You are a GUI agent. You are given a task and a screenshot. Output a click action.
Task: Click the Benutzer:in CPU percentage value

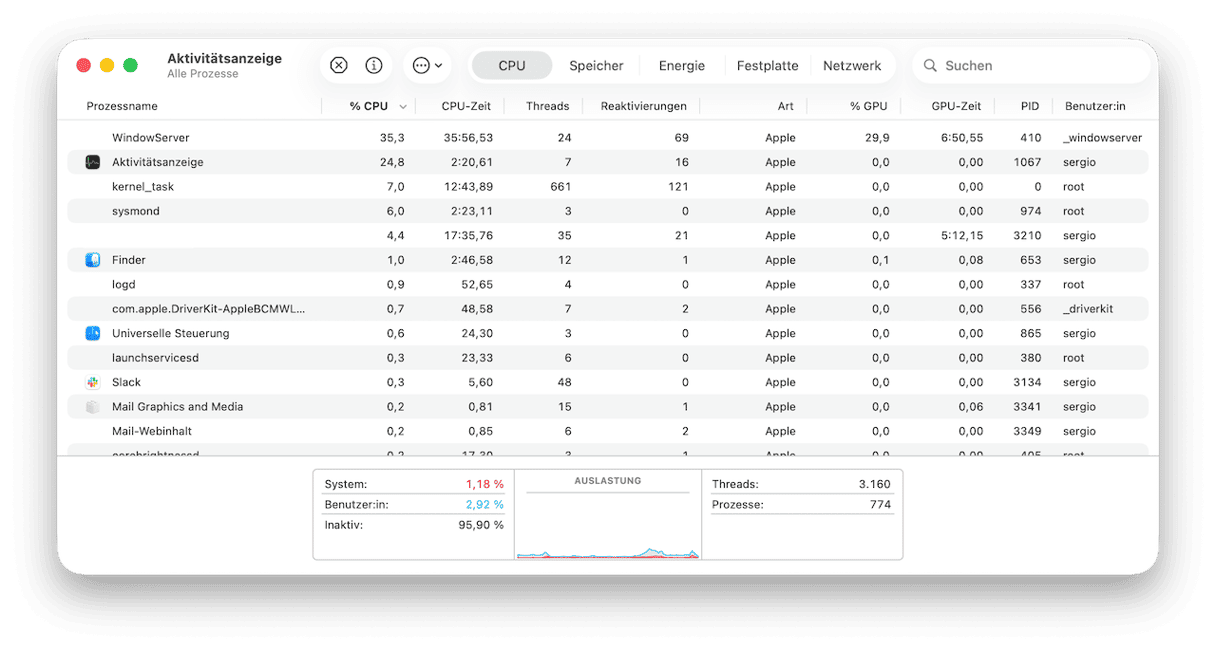484,505
